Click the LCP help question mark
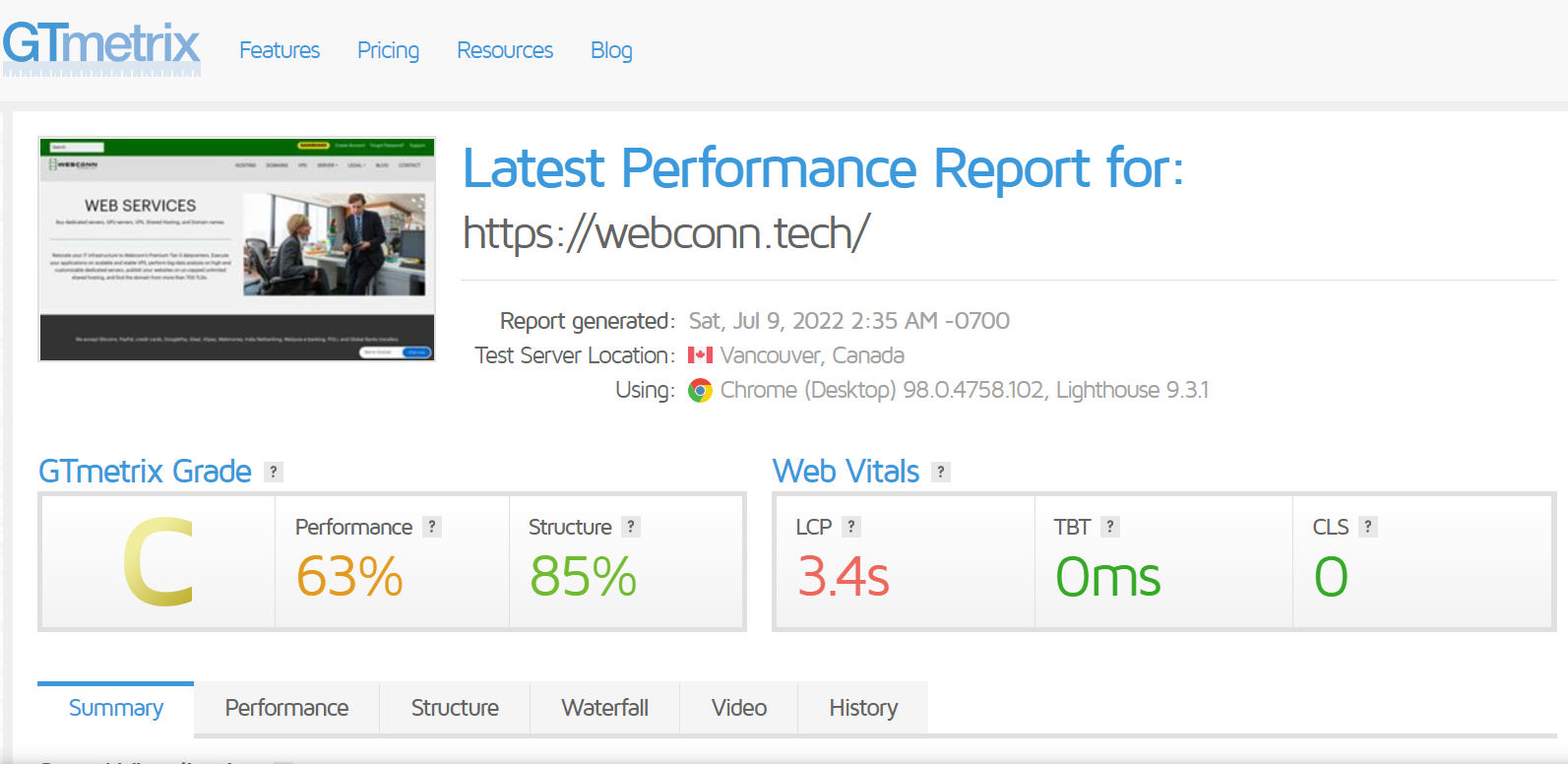1568x764 pixels. point(851,527)
